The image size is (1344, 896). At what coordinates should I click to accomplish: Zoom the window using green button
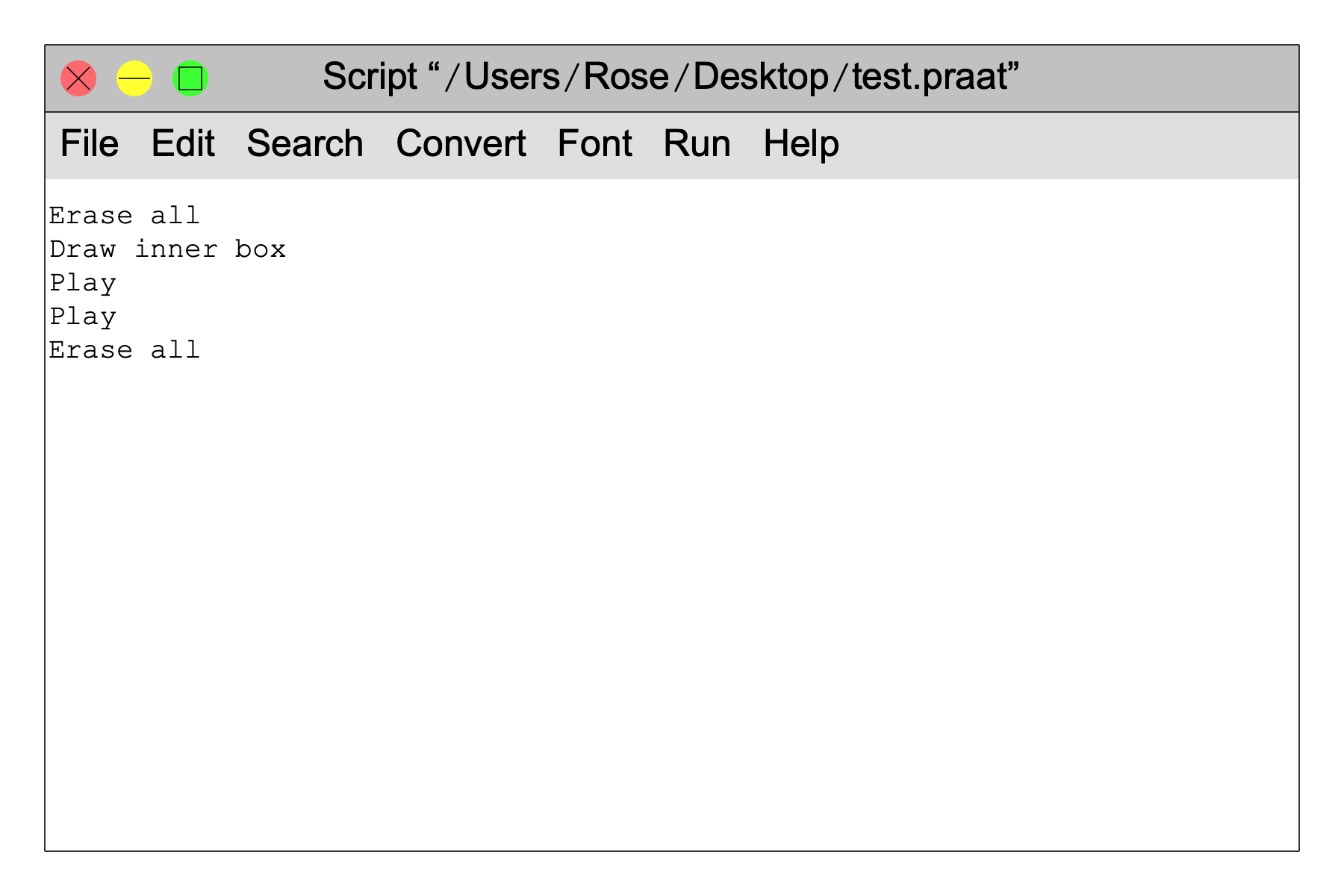(x=190, y=78)
